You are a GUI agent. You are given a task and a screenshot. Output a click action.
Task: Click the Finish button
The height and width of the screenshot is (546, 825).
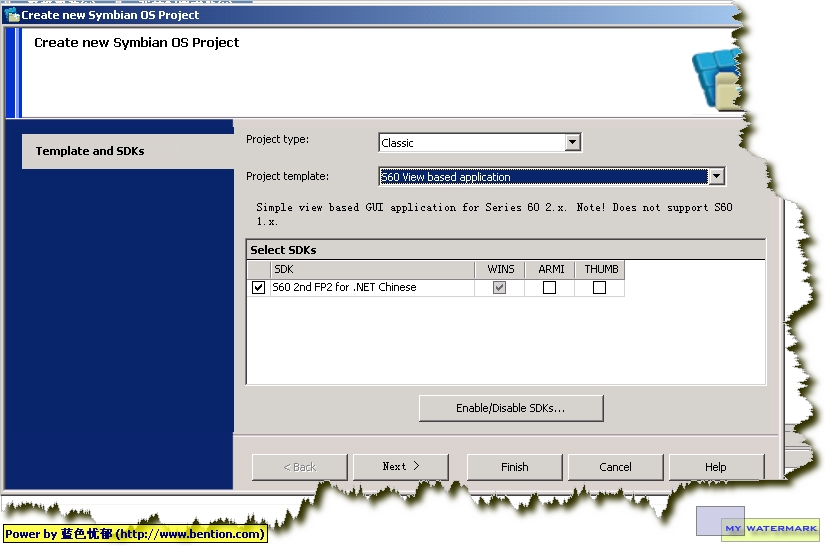tap(515, 467)
